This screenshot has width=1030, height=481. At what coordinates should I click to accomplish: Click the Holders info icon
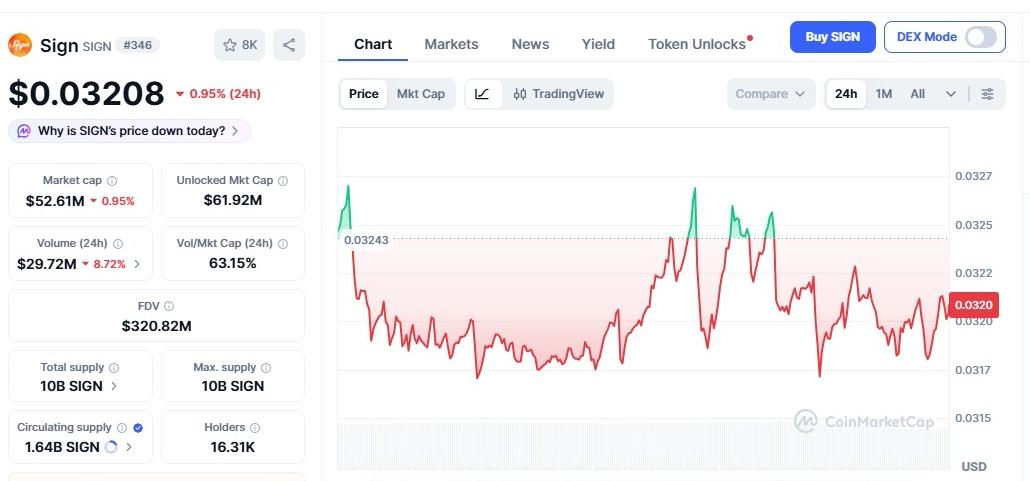point(255,428)
